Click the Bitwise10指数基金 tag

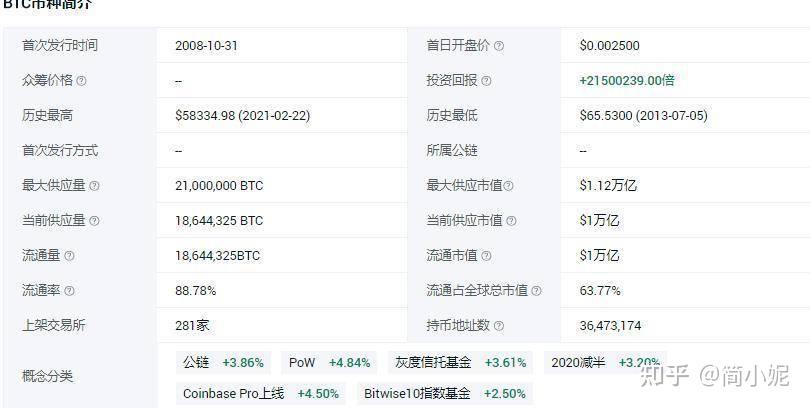coord(445,394)
